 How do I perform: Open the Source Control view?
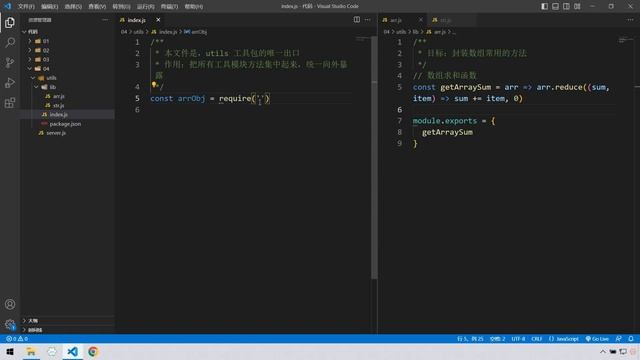pyautogui.click(x=10, y=62)
